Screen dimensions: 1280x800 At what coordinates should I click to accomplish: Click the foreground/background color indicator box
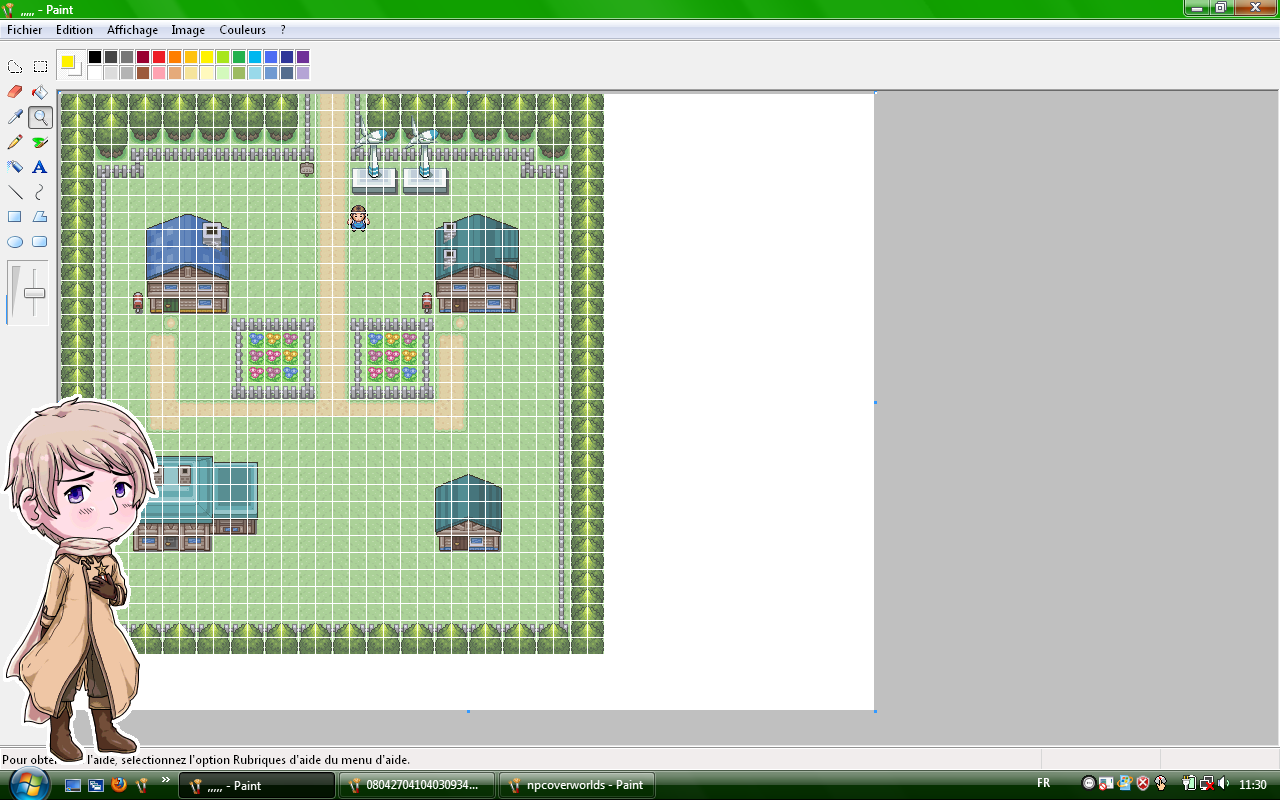[70, 65]
